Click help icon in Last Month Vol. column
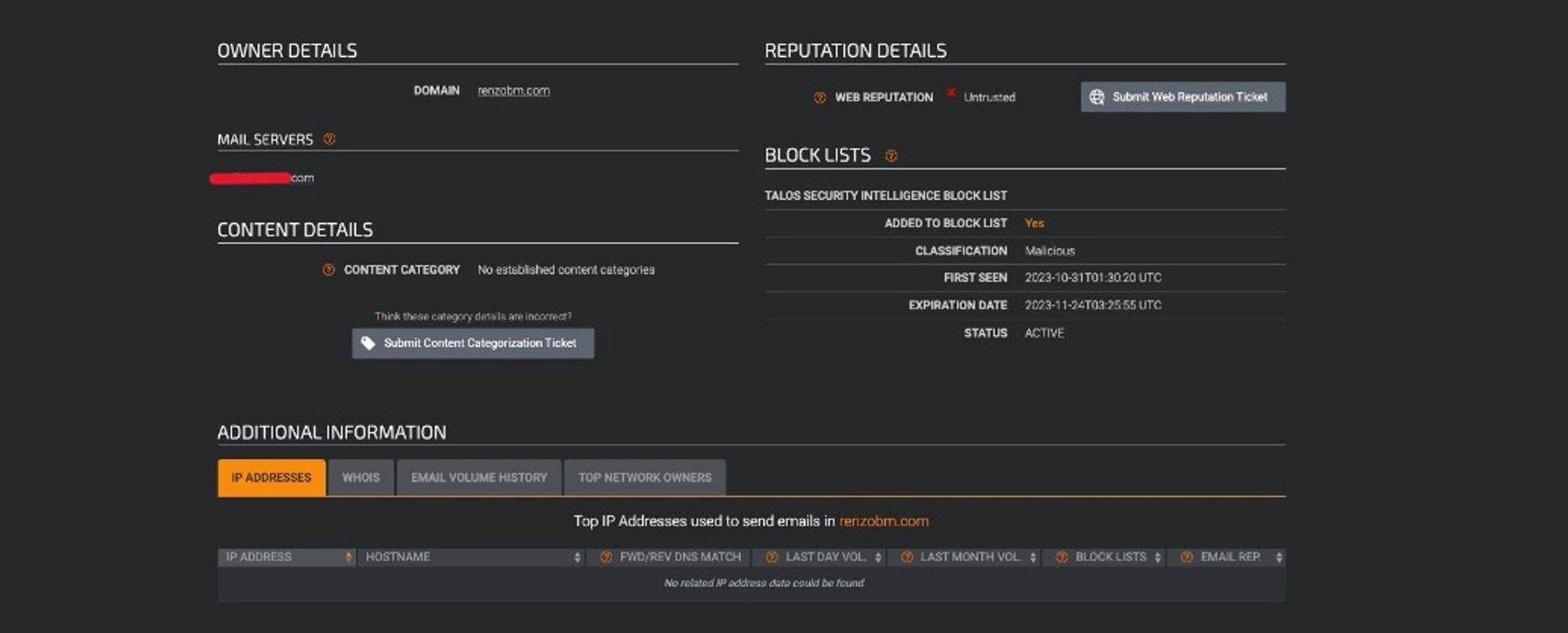This screenshot has height=633, width=1568. click(906, 558)
